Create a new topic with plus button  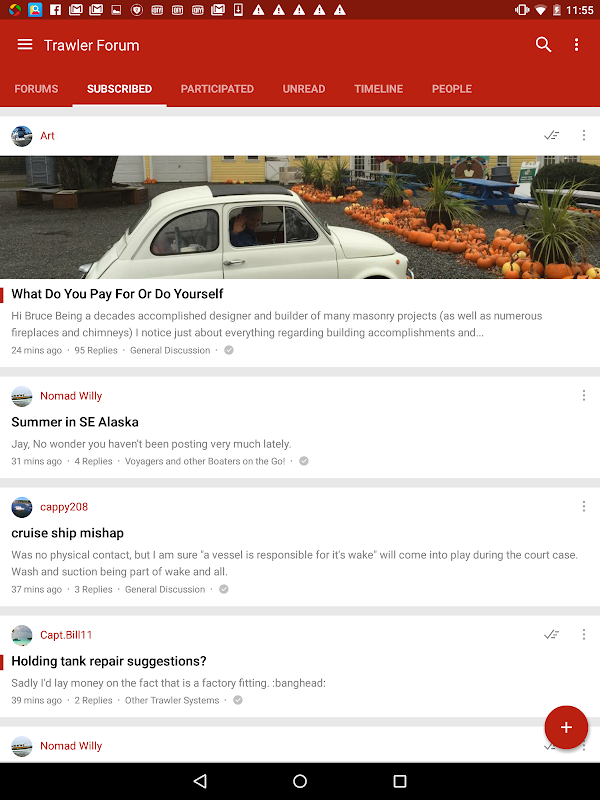[x=566, y=727]
